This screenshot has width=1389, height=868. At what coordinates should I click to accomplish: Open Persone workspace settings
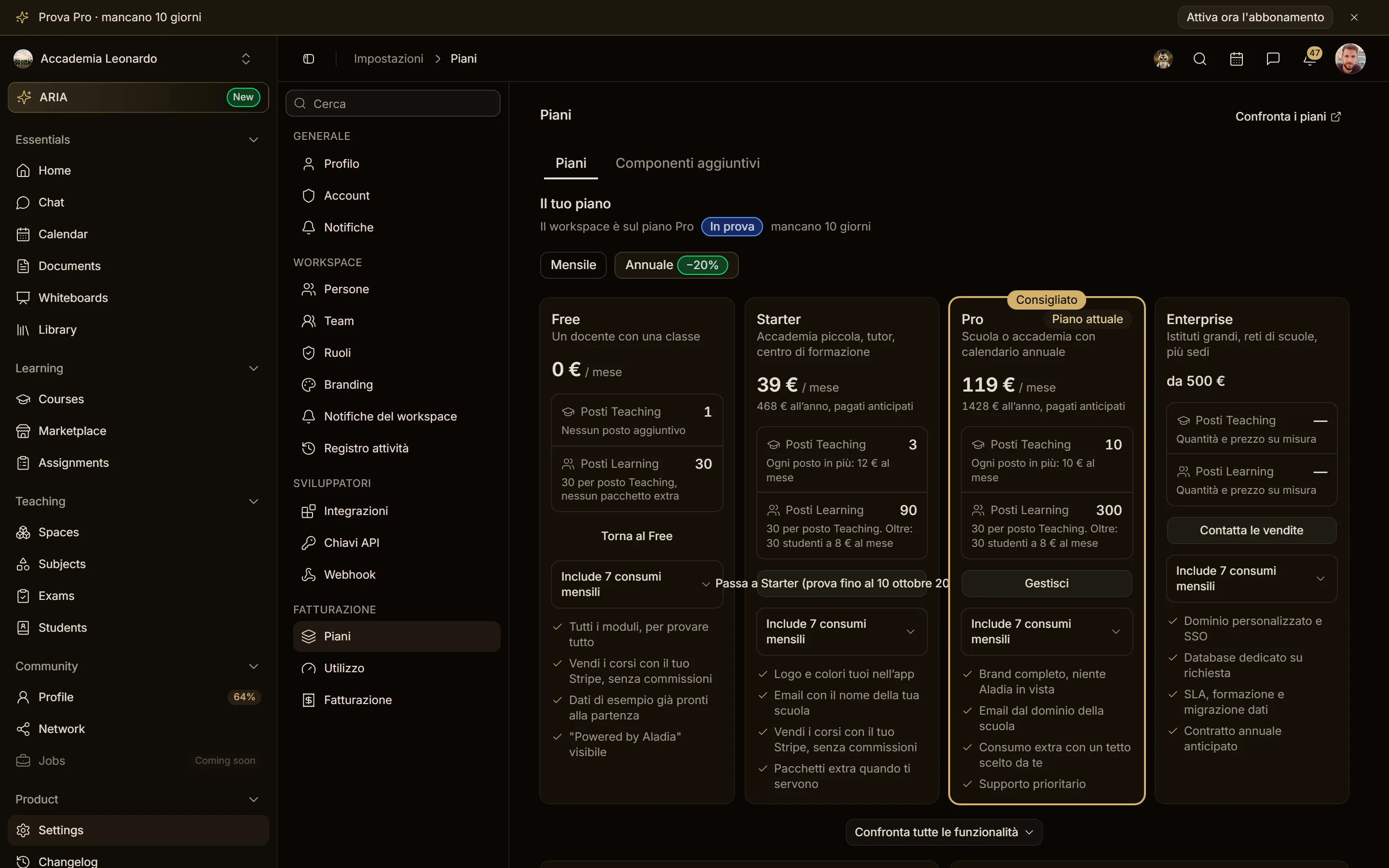pyautogui.click(x=396, y=289)
